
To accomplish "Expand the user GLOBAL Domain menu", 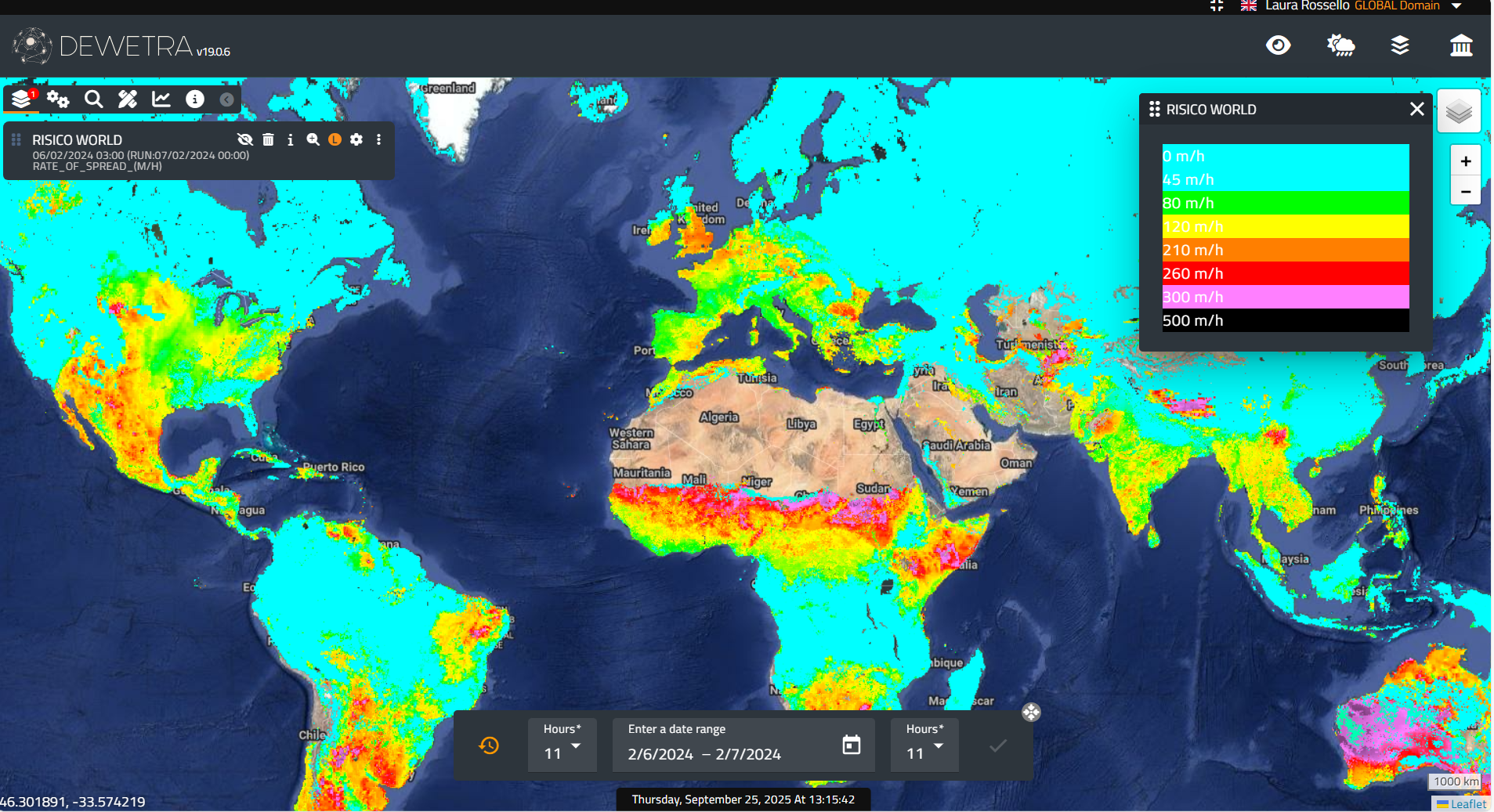I will tap(1456, 5).
